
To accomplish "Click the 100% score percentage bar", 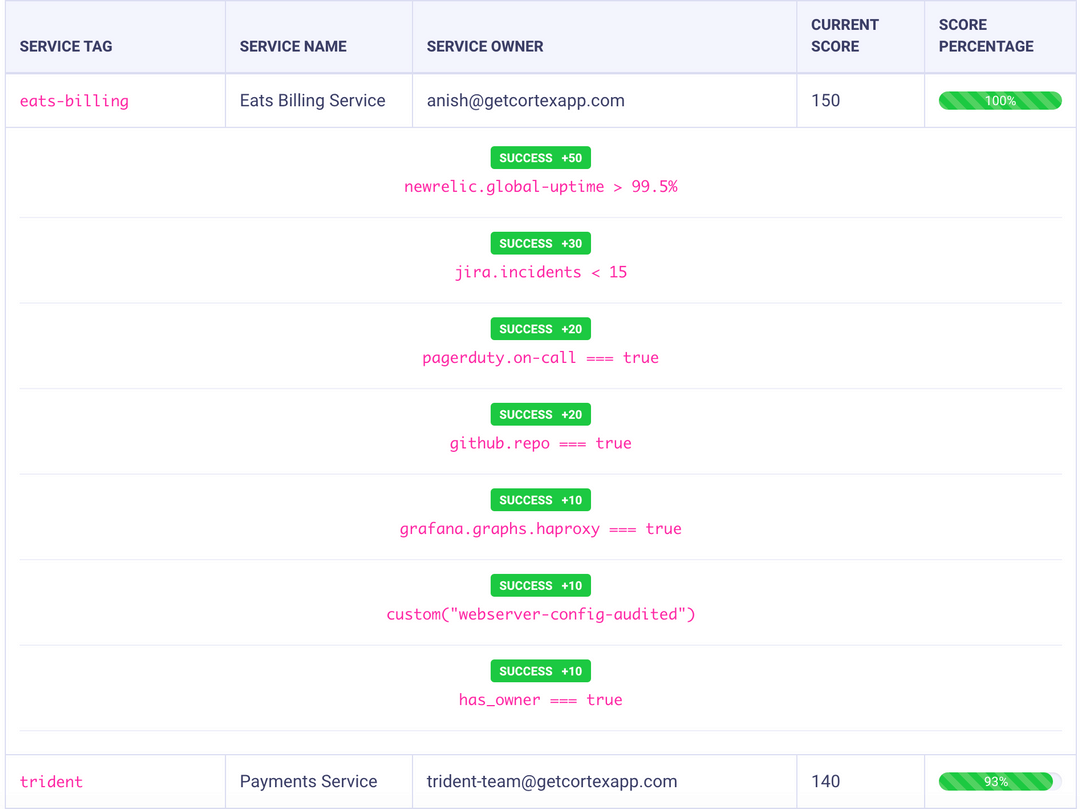I will point(1000,100).
